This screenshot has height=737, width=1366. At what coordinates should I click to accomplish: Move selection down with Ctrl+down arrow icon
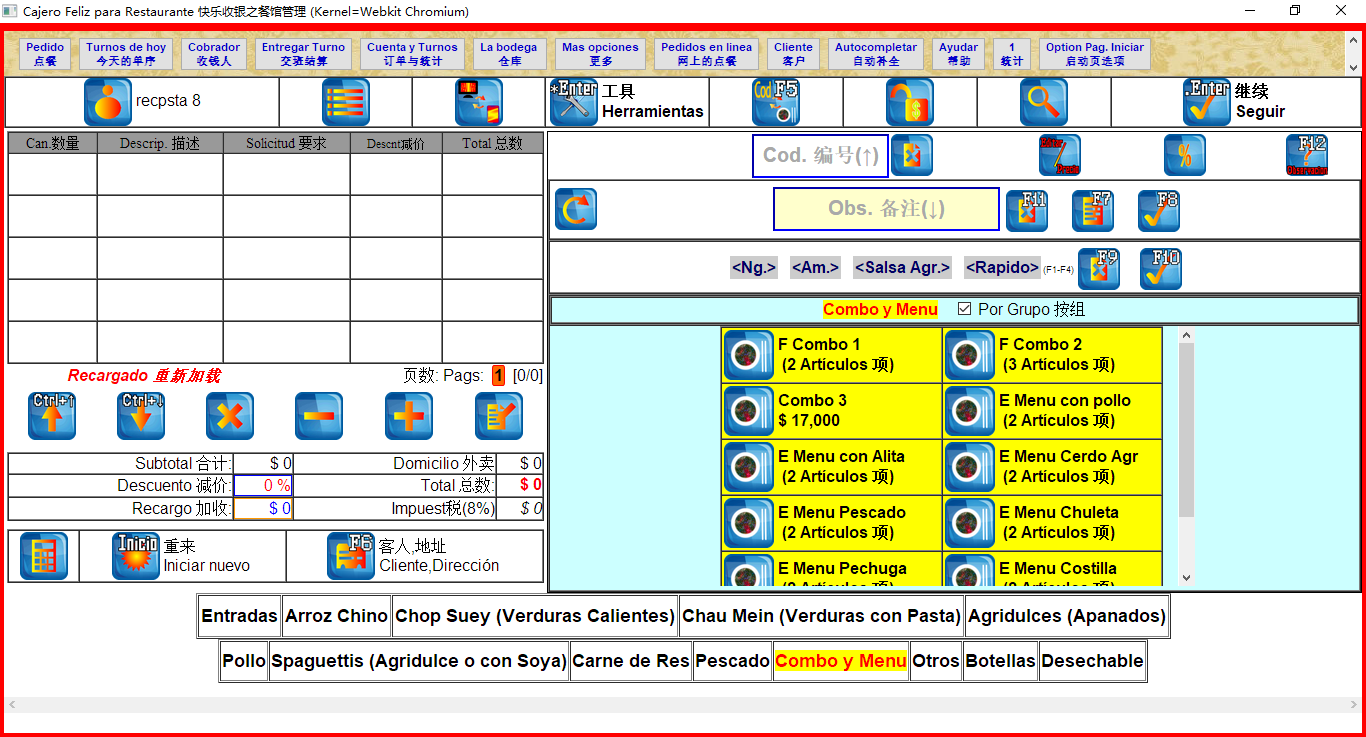[x=141, y=416]
